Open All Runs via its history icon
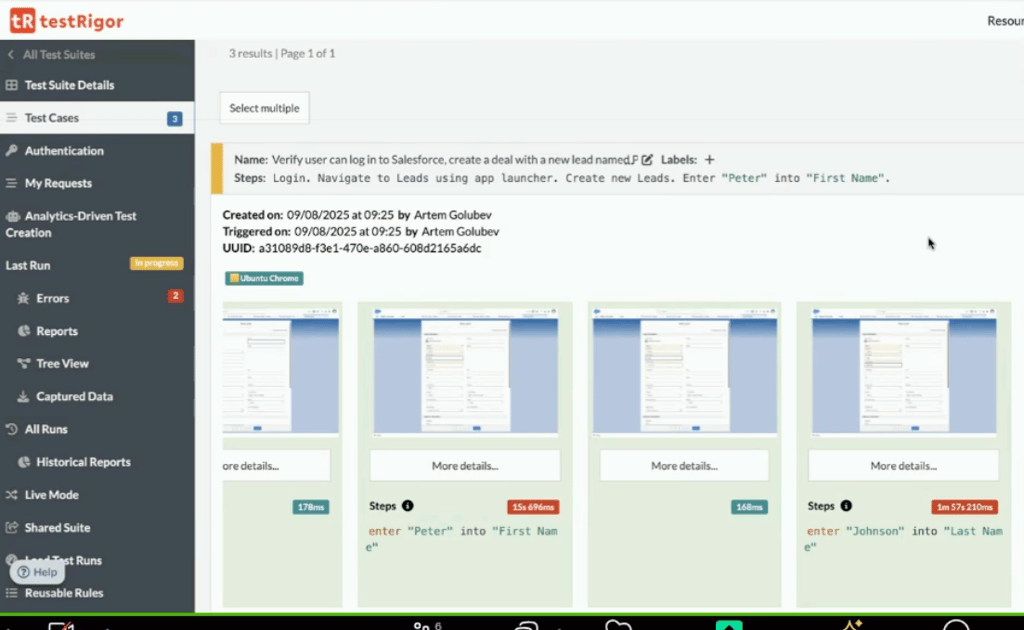This screenshot has height=630, width=1024. point(11,429)
